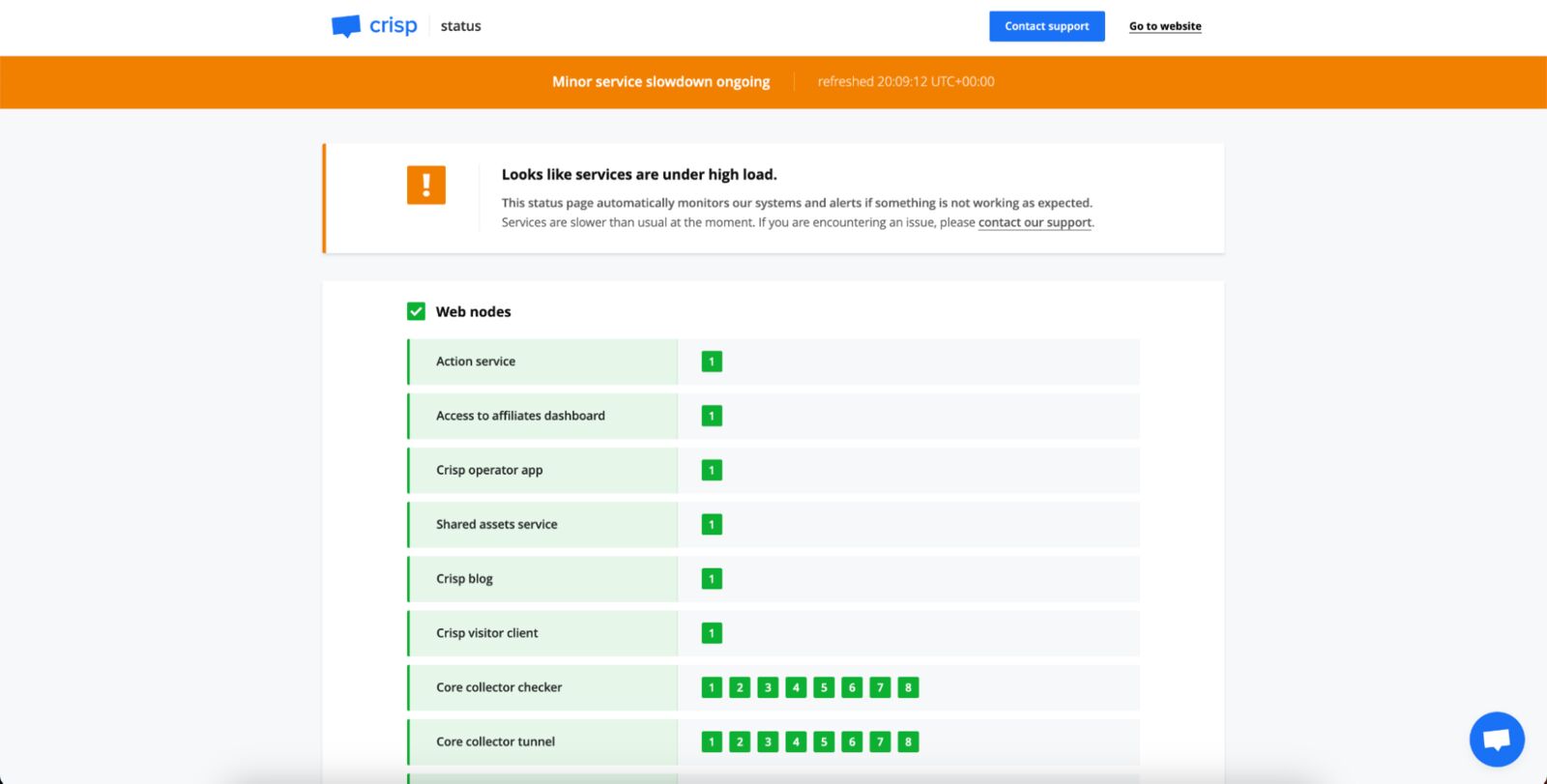Click node 6 of Core collector tunnel
Screen dimensions: 1547x784
point(852,741)
